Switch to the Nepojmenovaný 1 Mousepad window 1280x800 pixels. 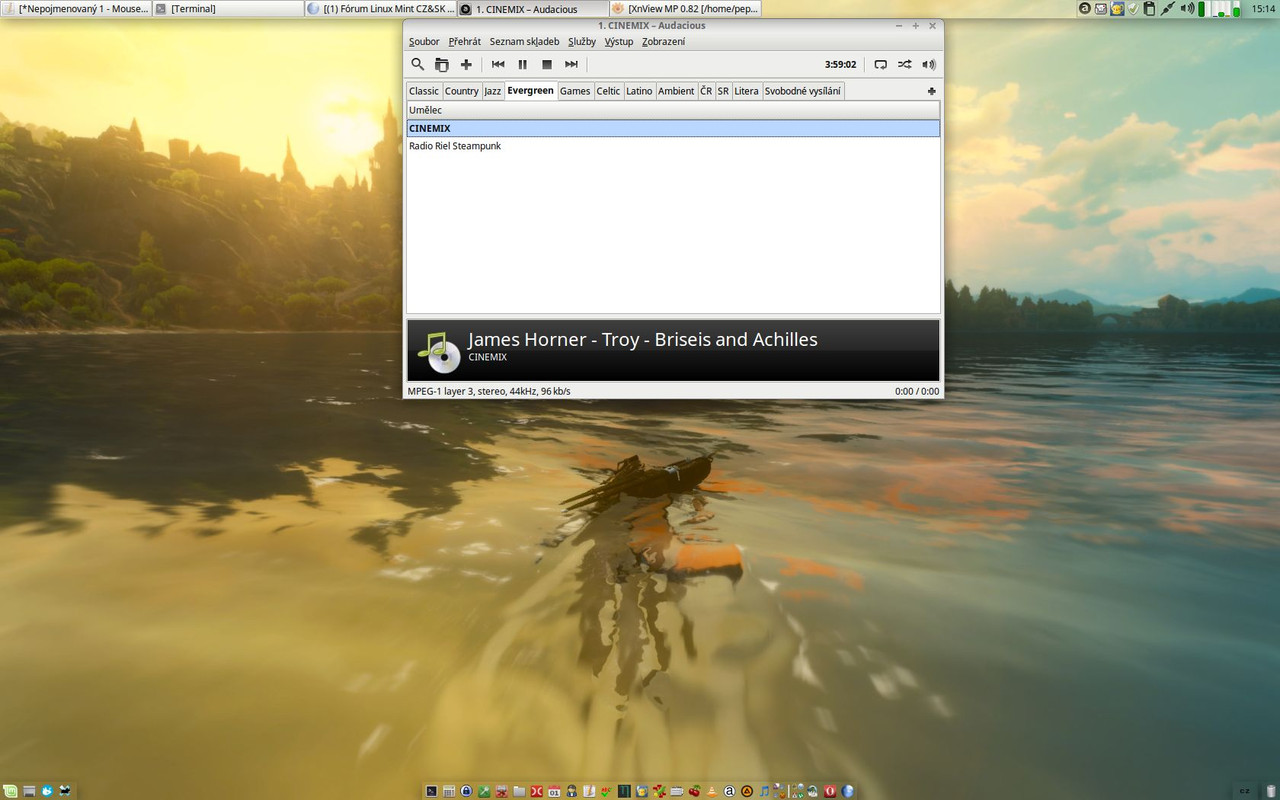coord(77,9)
